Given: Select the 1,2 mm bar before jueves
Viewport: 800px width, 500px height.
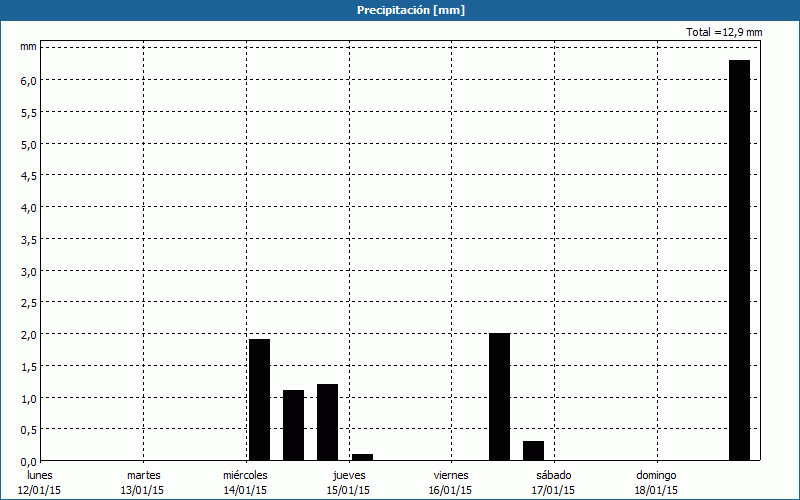Looking at the screenshot, I should pos(327,422).
